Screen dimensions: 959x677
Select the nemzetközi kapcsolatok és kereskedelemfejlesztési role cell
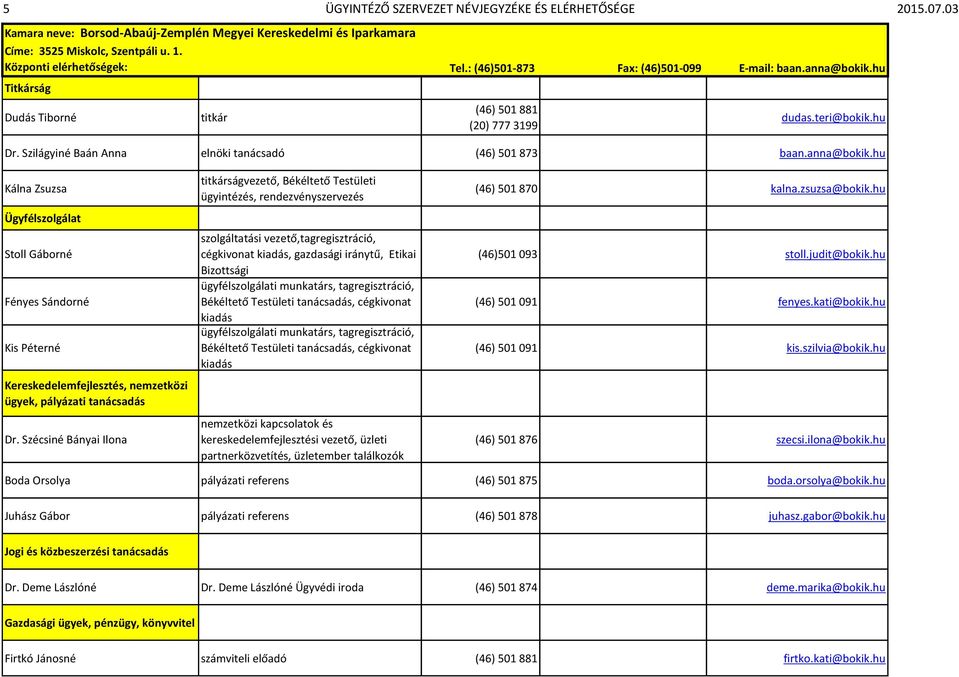point(310,439)
